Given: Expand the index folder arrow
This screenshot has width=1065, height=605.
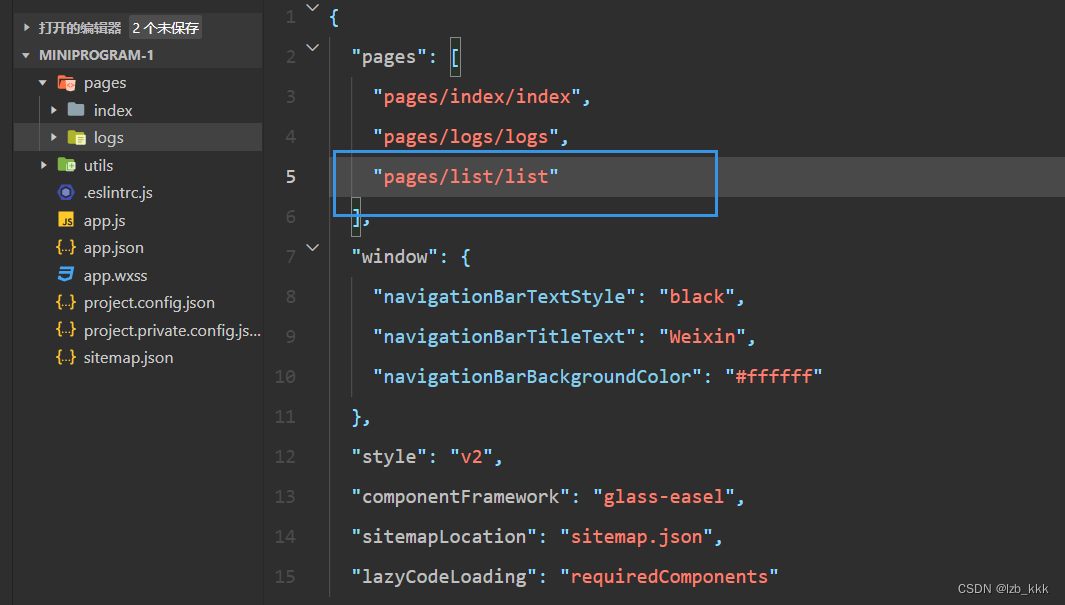Looking at the screenshot, I should click(54, 110).
